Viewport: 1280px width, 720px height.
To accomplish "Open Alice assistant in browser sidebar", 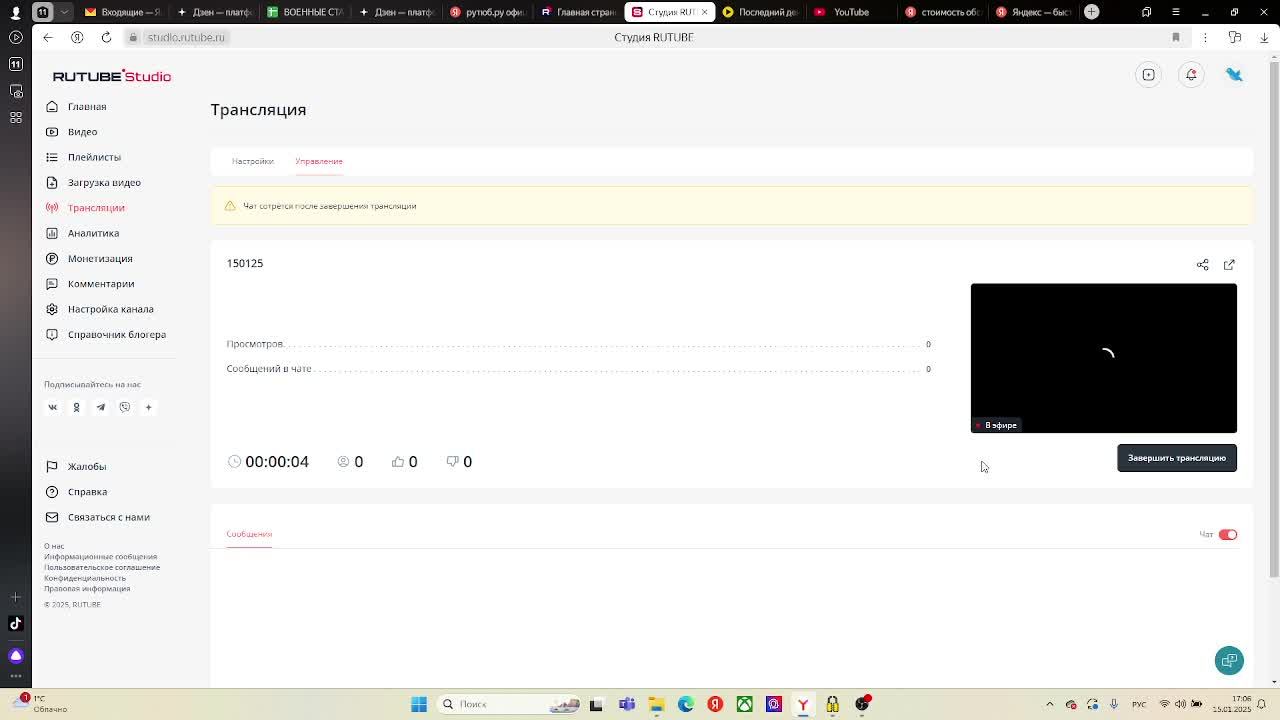I will (x=15, y=656).
